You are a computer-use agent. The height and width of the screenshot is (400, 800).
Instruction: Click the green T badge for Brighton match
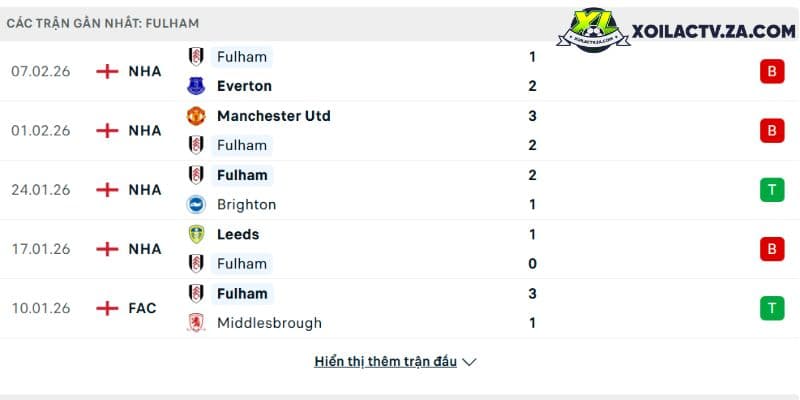[772, 190]
